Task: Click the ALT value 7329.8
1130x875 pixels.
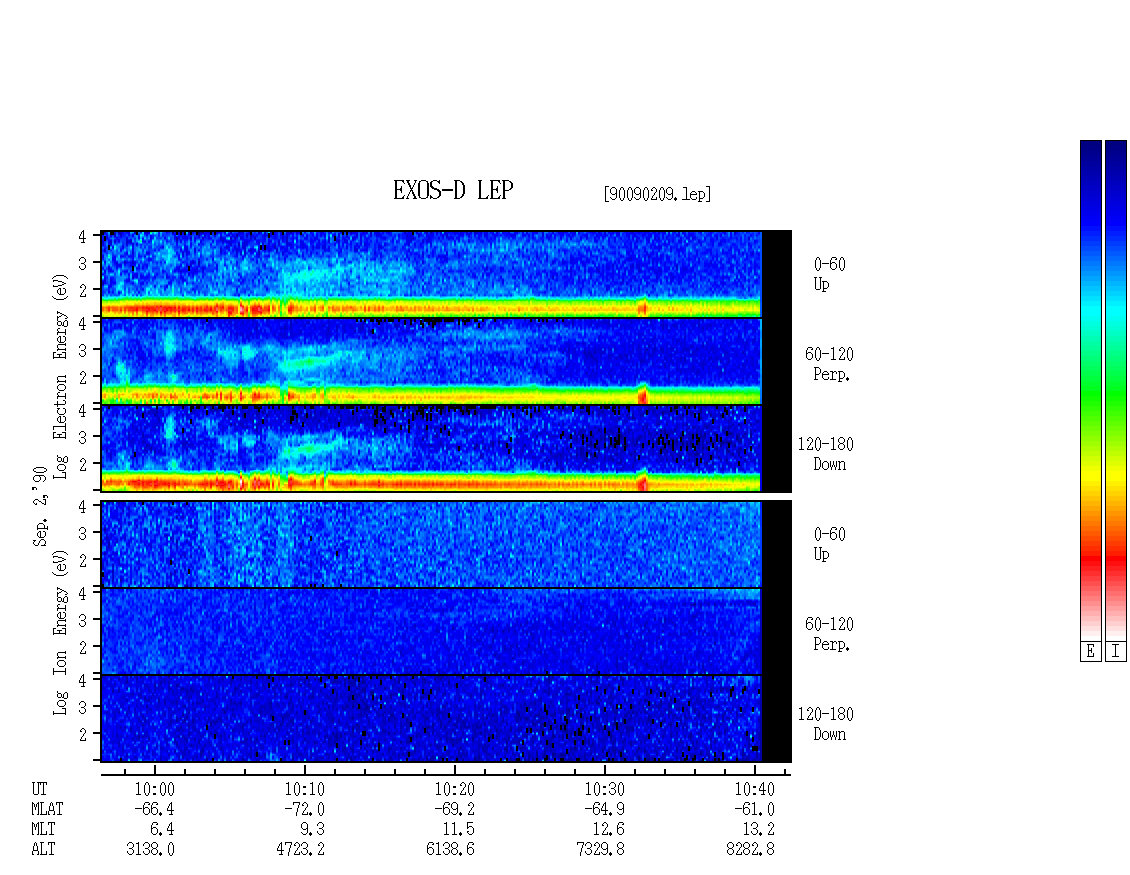Action: [x=600, y=850]
